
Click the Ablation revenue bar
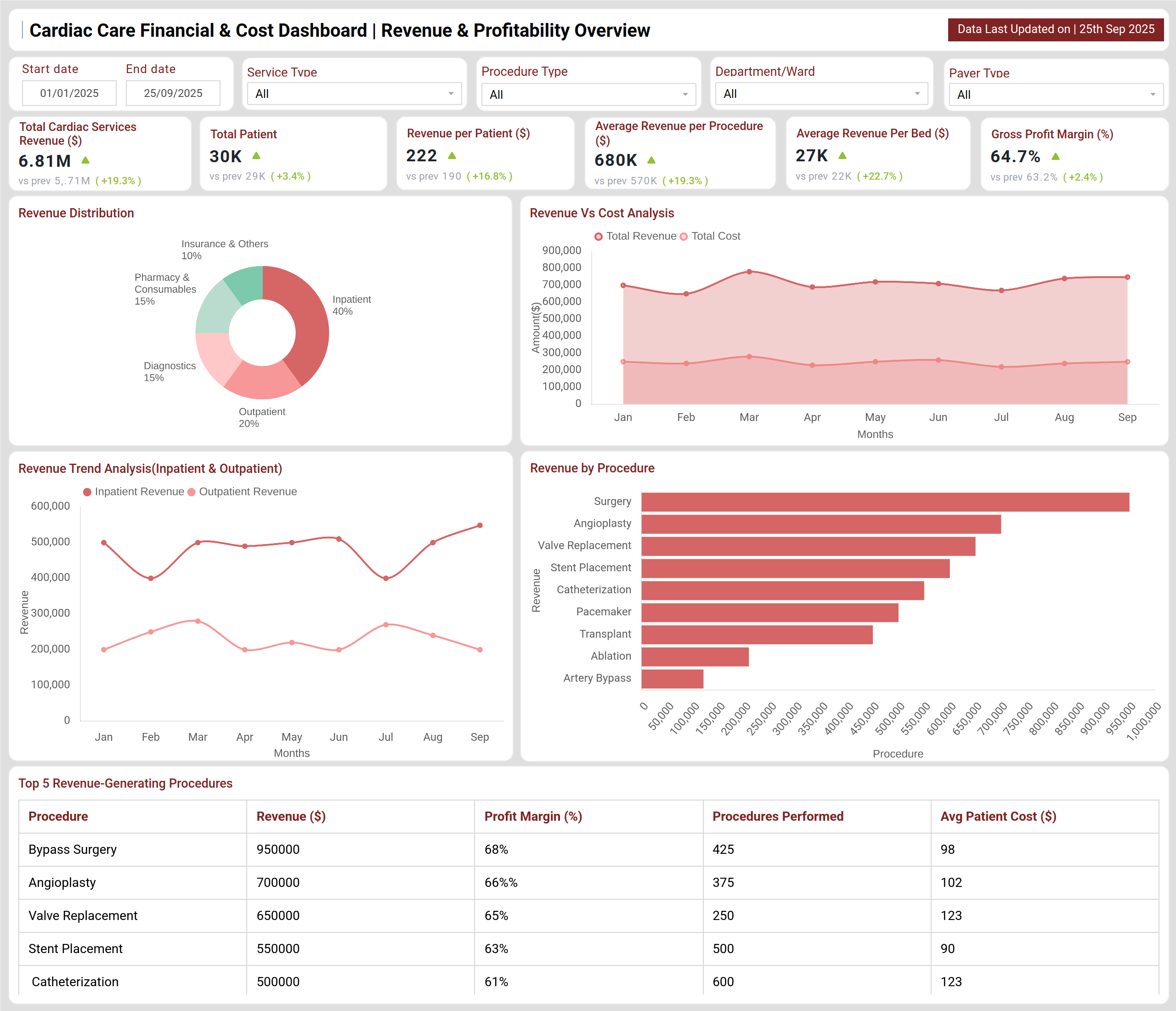695,657
